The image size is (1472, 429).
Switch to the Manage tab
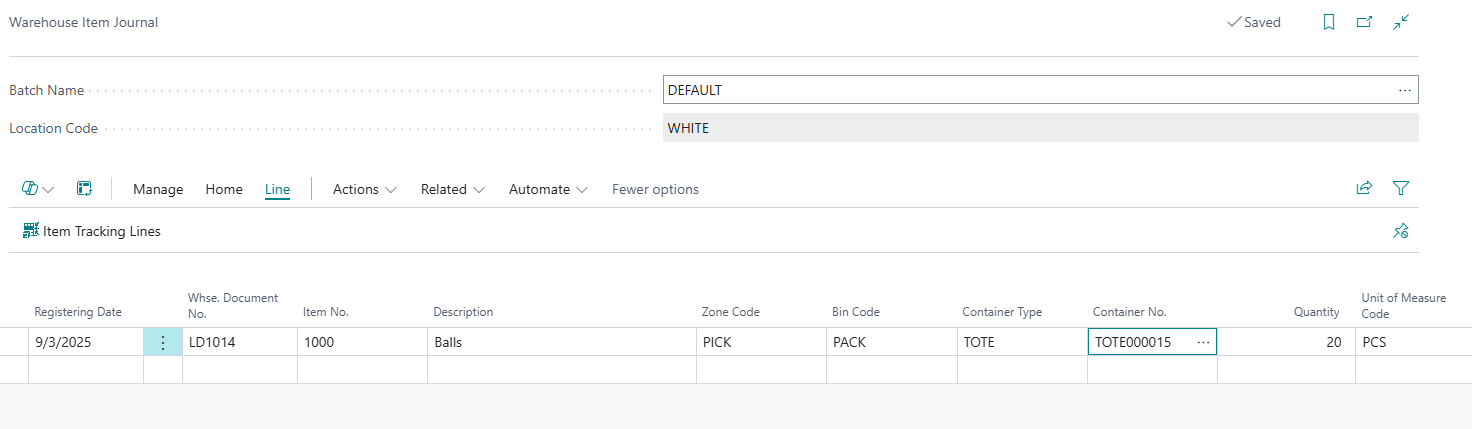click(x=158, y=189)
